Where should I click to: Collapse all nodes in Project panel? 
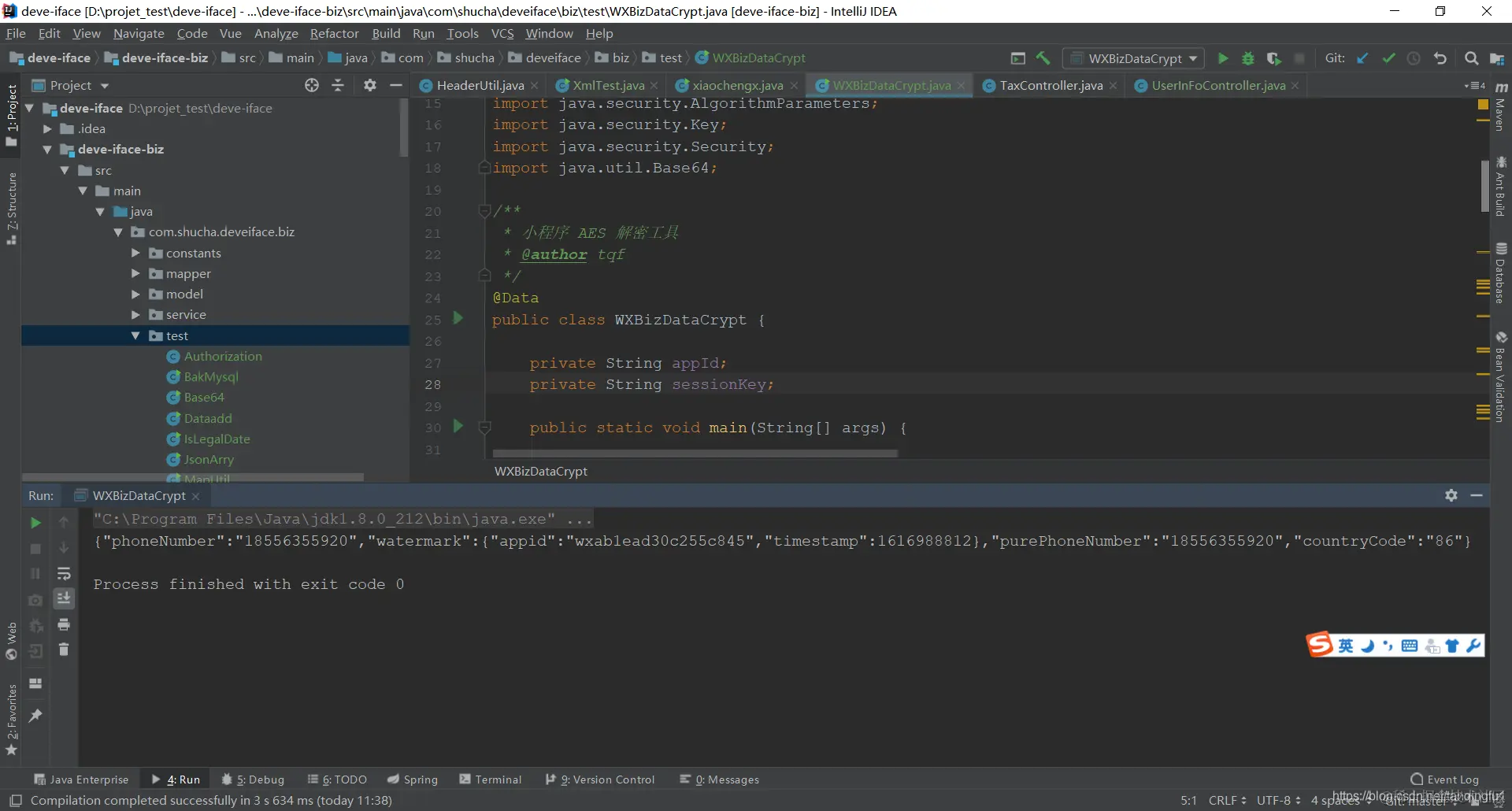(339, 85)
